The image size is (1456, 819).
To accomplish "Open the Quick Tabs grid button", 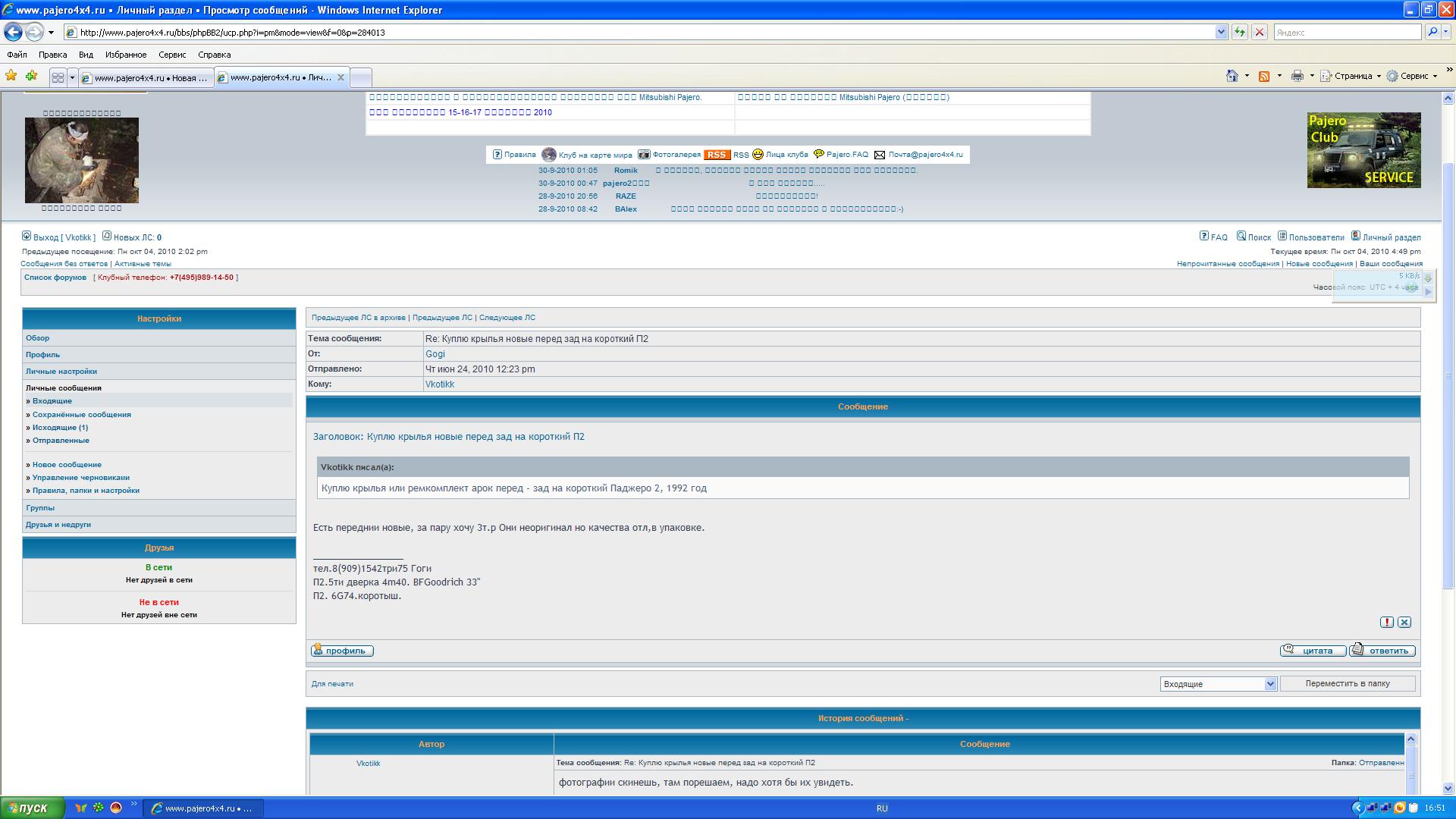I will pos(58,77).
